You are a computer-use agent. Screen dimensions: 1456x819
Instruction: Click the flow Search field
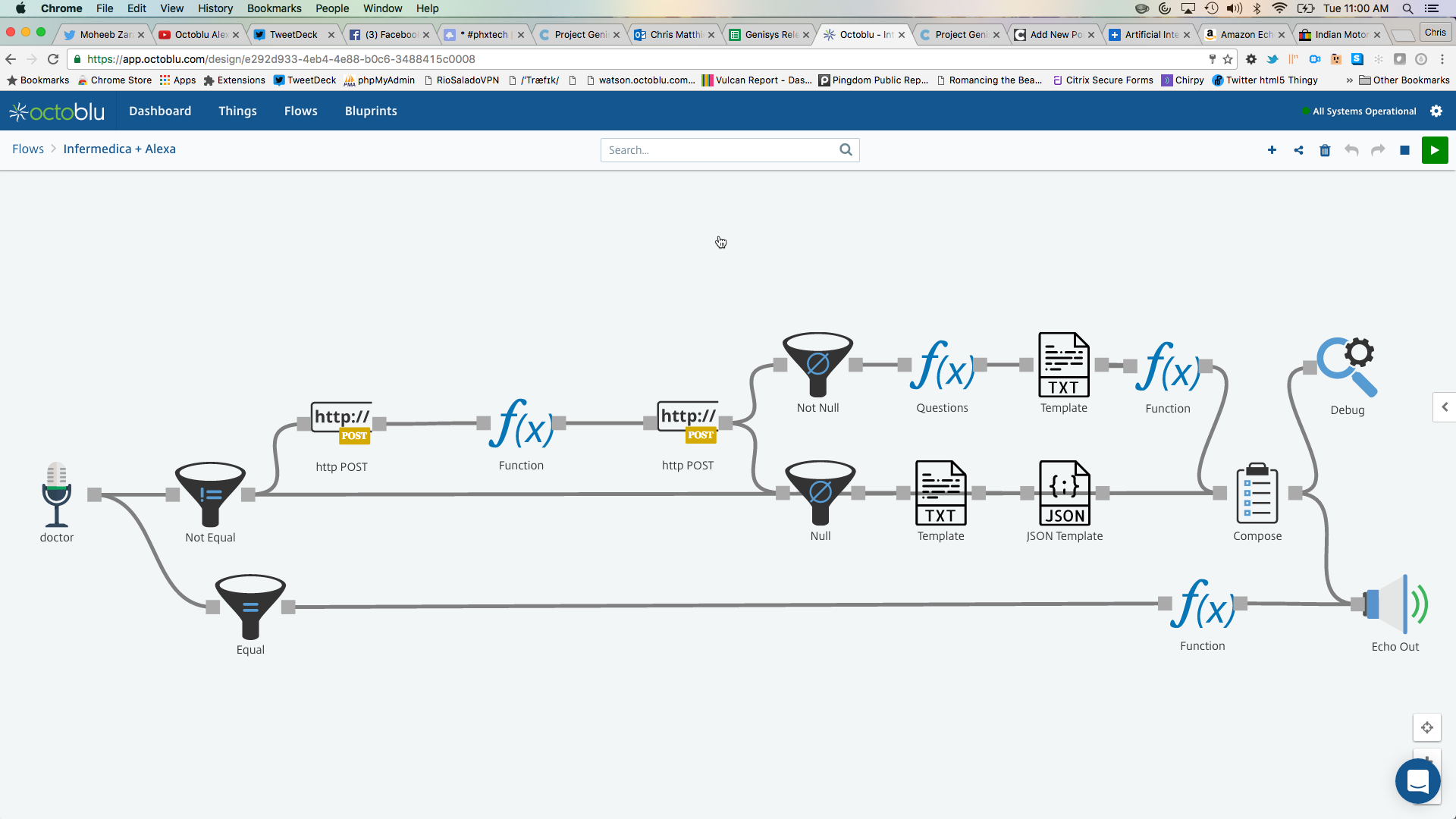click(x=720, y=150)
